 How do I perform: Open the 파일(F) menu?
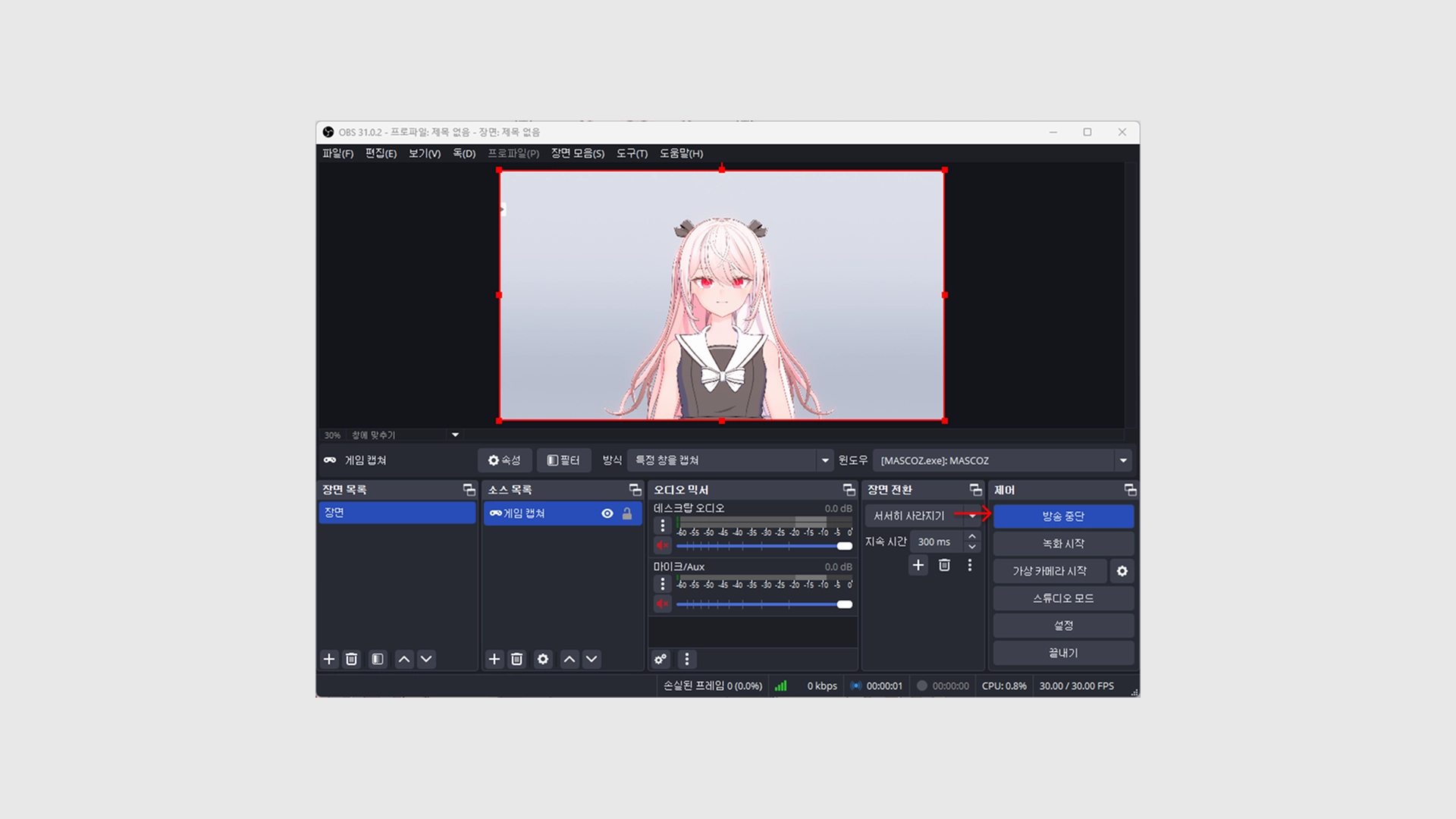tap(337, 153)
